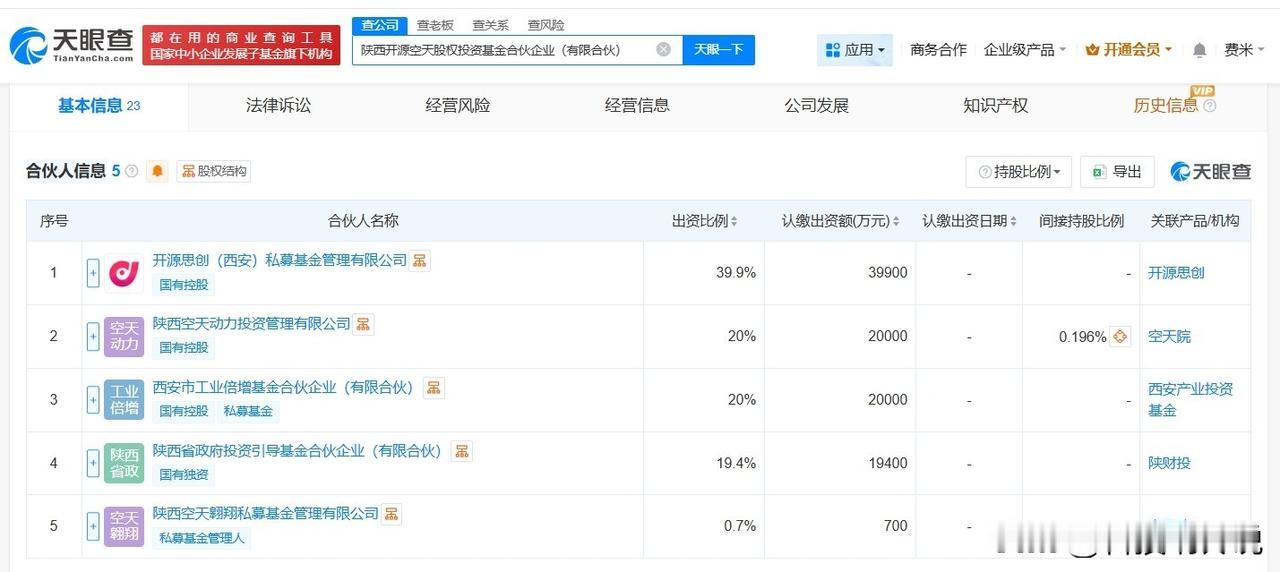This screenshot has width=1280, height=572.
Task: Click the purple 空天动力 logo tile
Action: click(x=124, y=336)
